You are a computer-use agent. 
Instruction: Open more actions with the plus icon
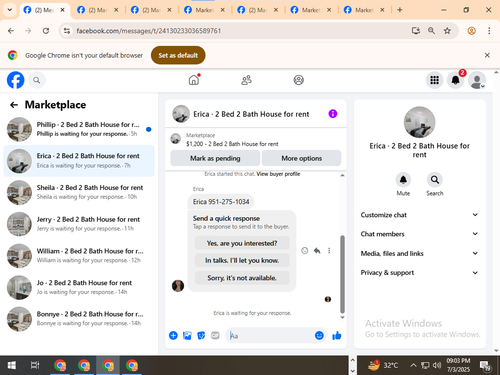[x=173, y=335]
